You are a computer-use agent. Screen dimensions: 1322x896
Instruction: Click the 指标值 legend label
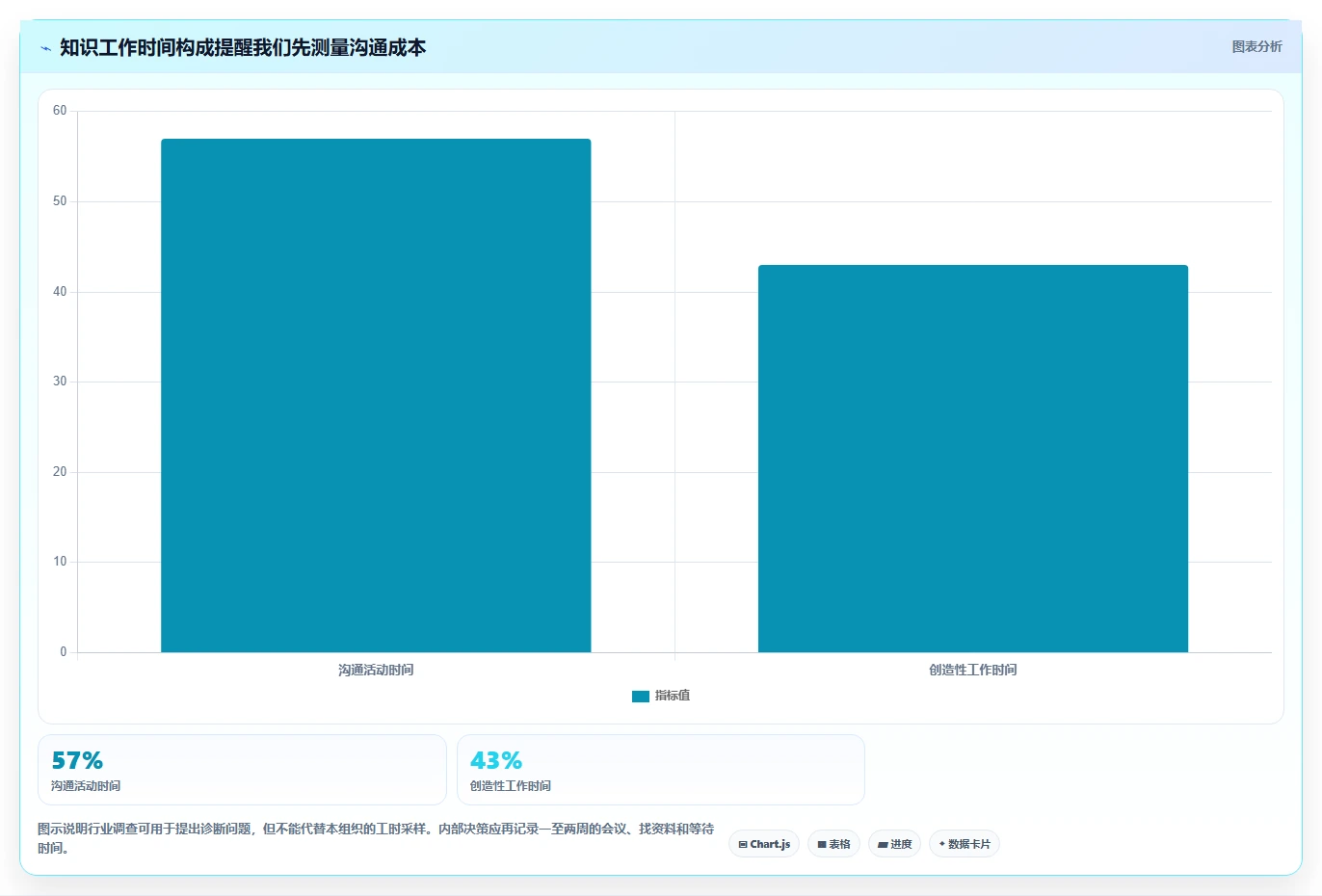point(673,696)
